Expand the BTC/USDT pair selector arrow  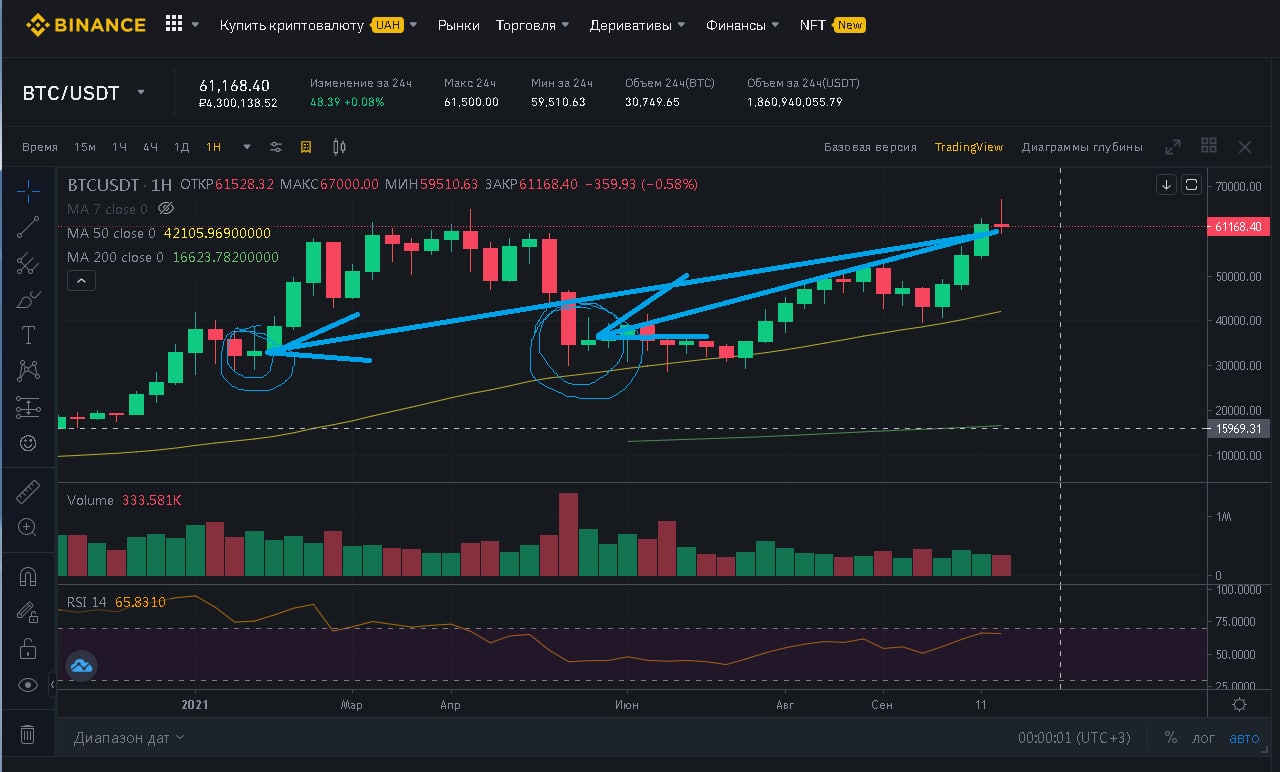141,92
